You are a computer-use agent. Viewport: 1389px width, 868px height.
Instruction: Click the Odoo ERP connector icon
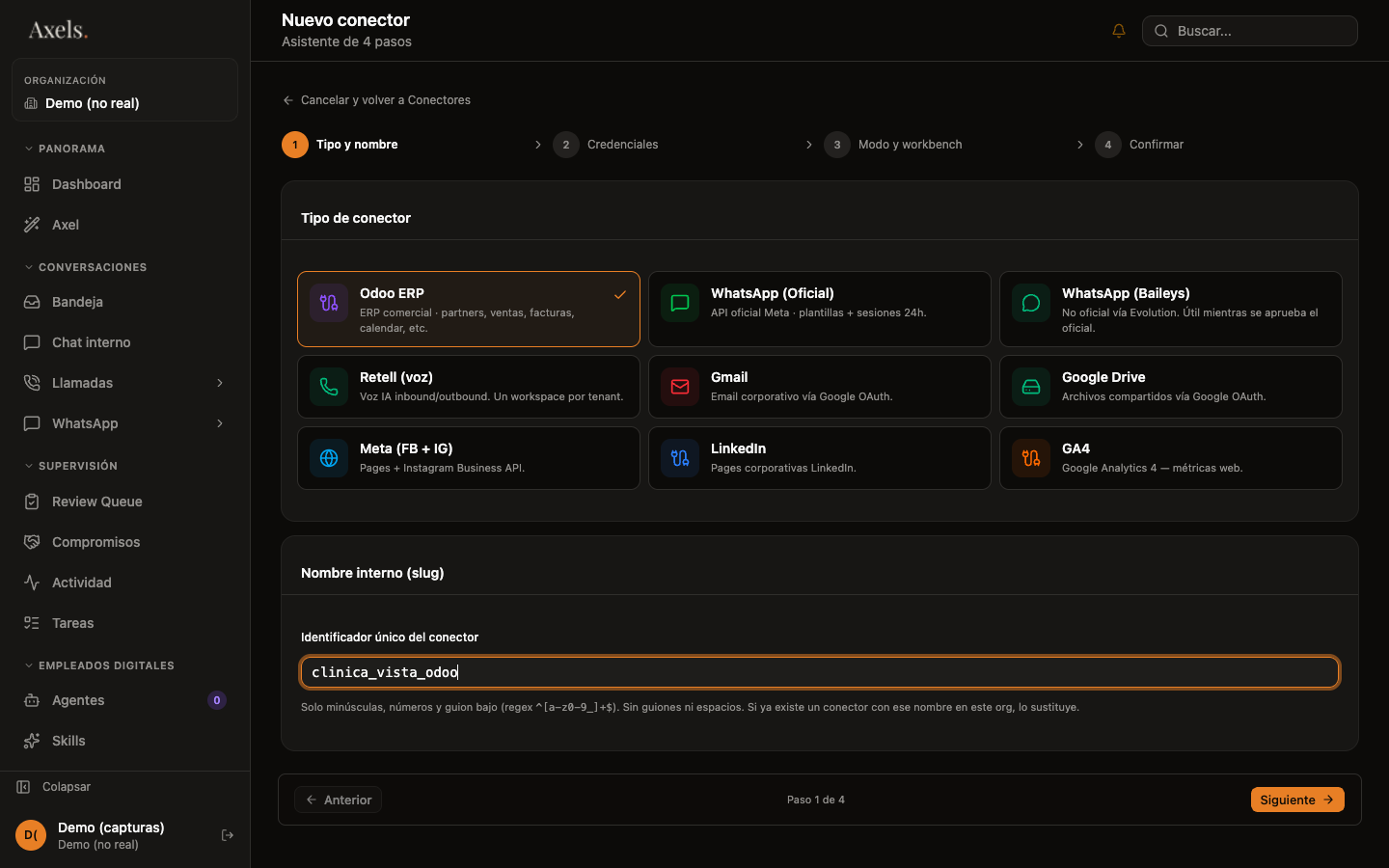[329, 303]
